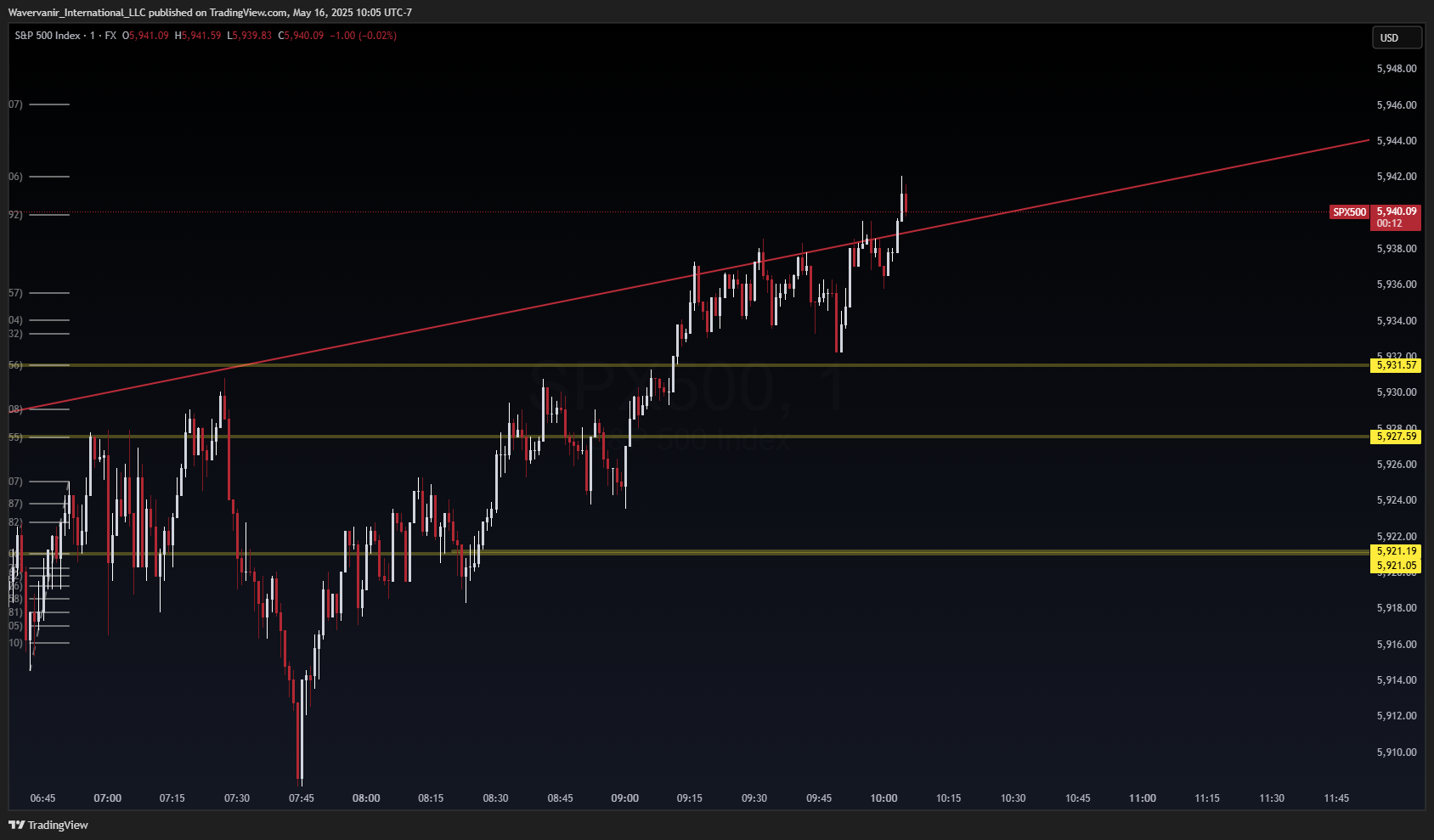Select the yellow 5,921.05 price label
The width and height of the screenshot is (1434, 840).
1397,566
